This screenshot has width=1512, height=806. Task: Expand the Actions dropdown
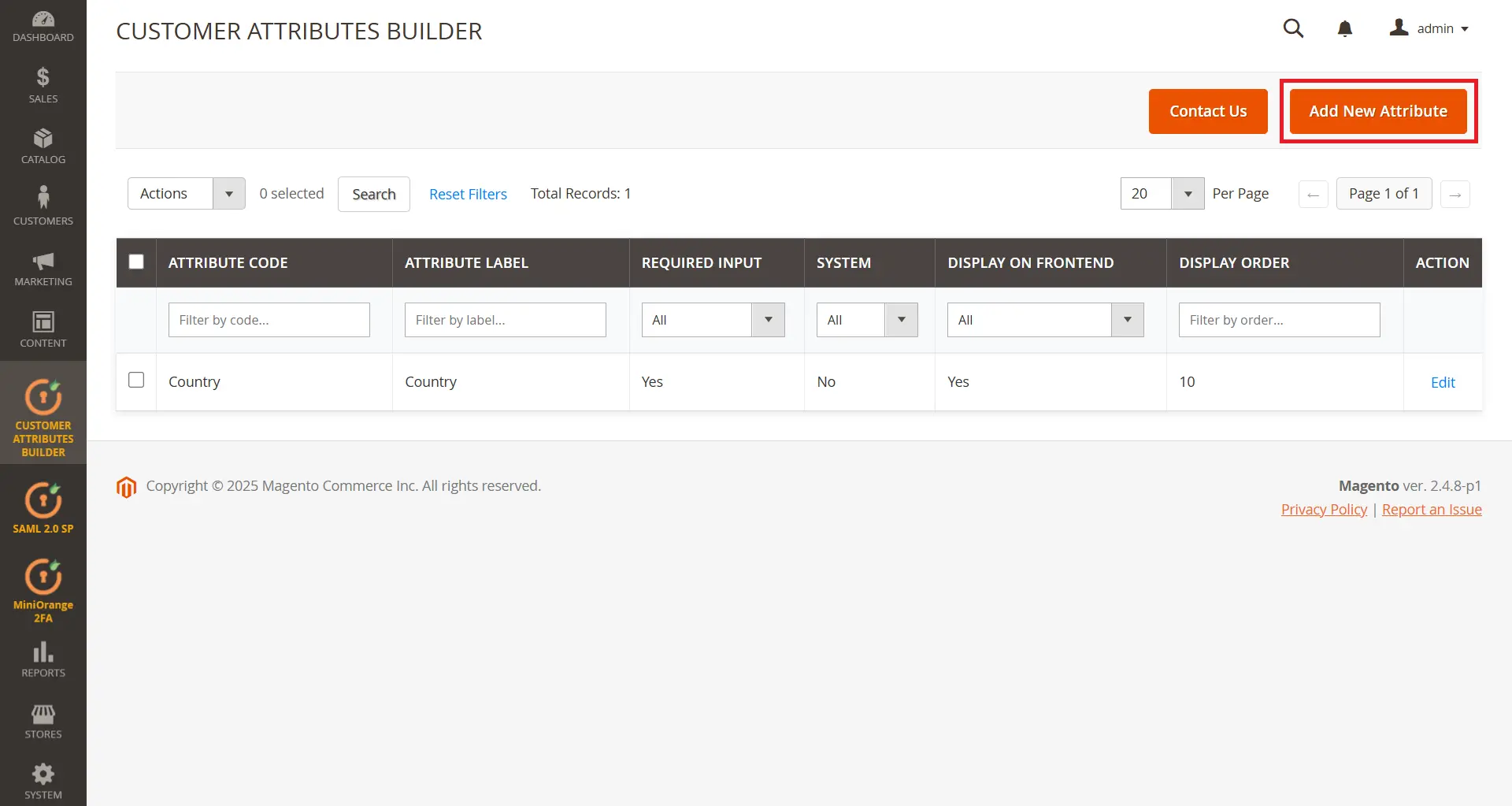tap(228, 193)
